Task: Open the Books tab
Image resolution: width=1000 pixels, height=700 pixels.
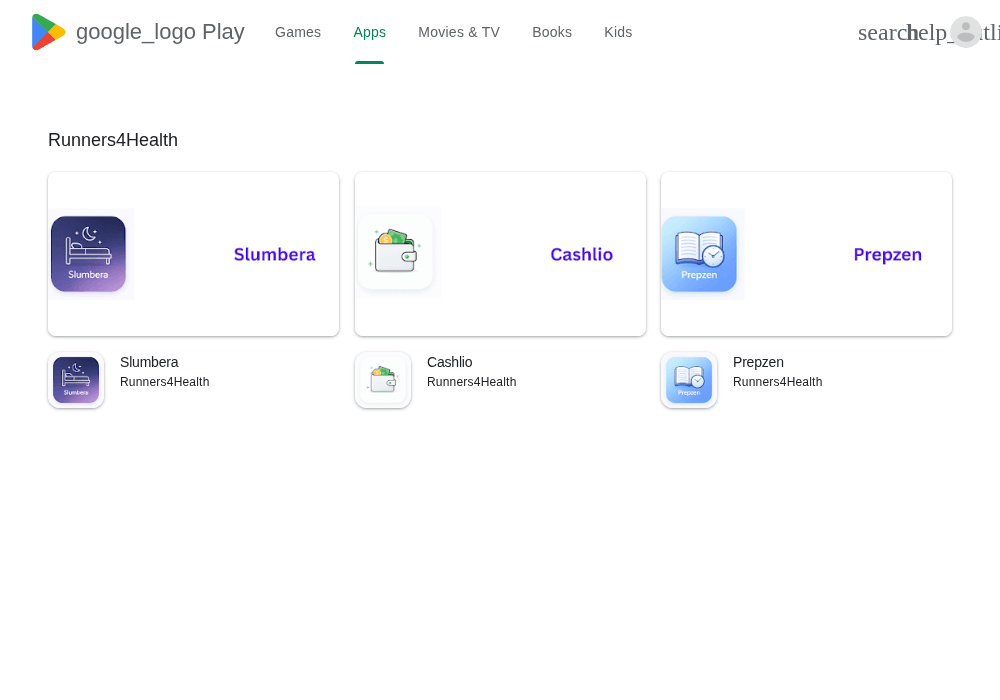Action: [x=552, y=33]
